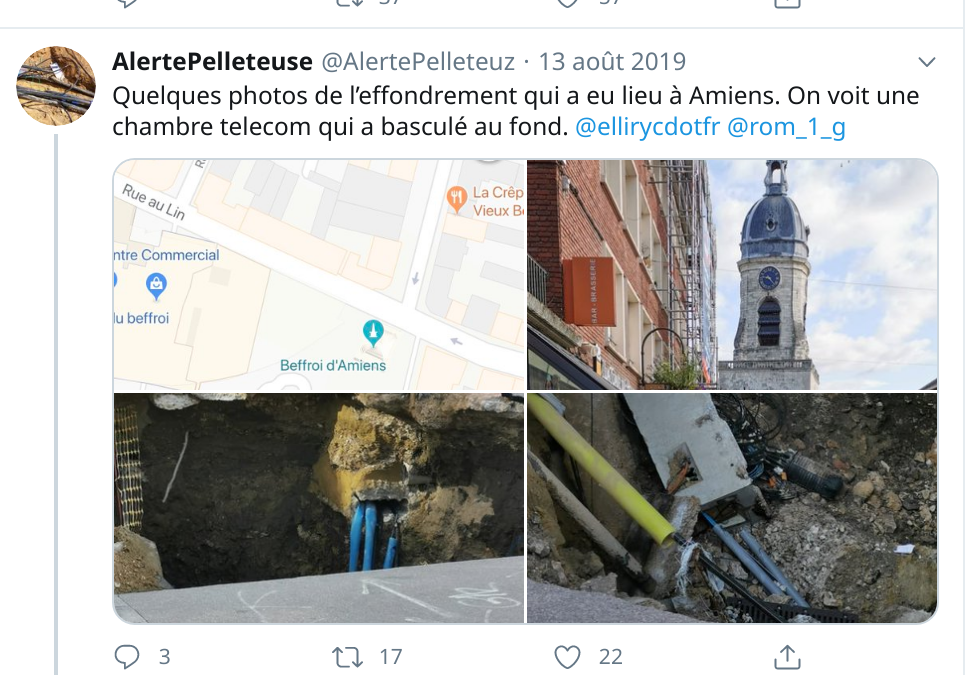Open AlertePelleteuse profile avatar
This screenshot has width=971, height=675.
[x=56, y=85]
